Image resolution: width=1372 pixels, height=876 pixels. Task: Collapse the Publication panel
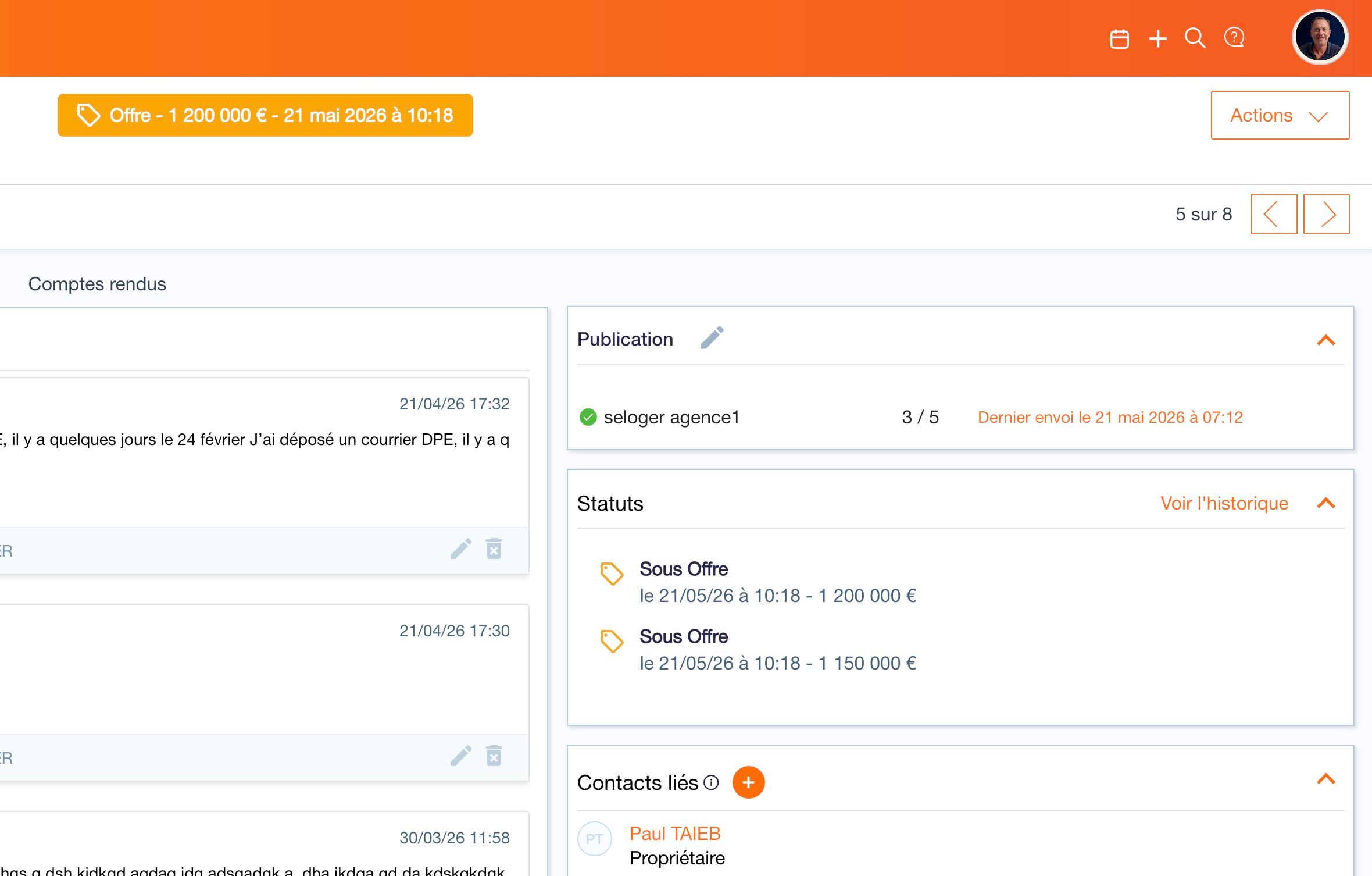coord(1325,340)
